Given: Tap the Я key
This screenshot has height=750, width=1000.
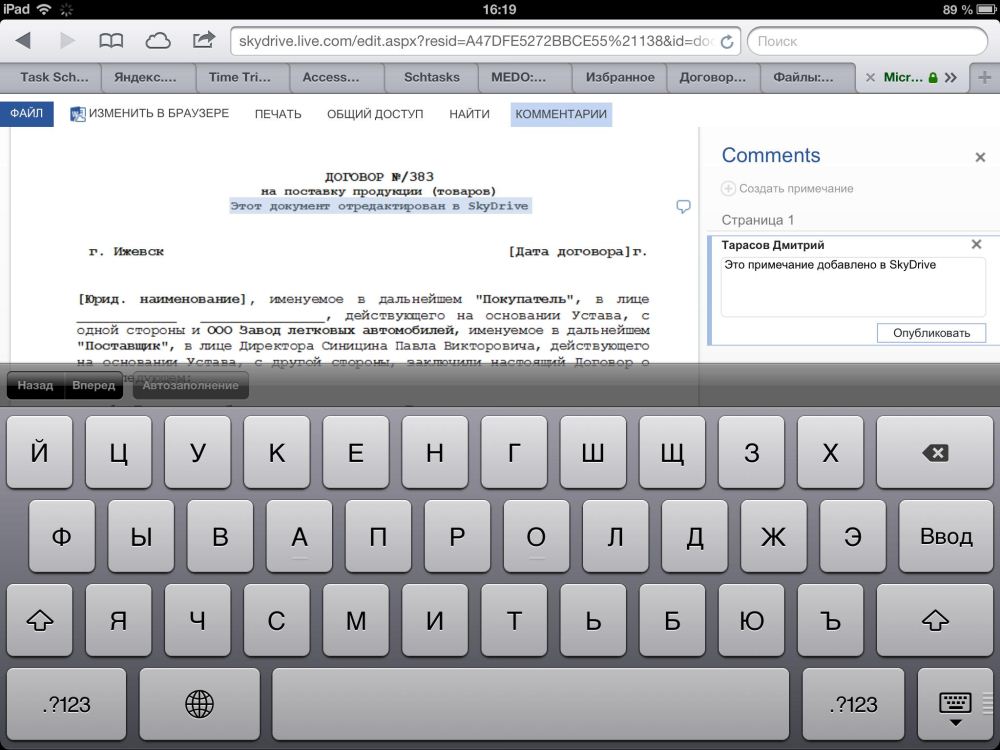Looking at the screenshot, I should coord(119,620).
